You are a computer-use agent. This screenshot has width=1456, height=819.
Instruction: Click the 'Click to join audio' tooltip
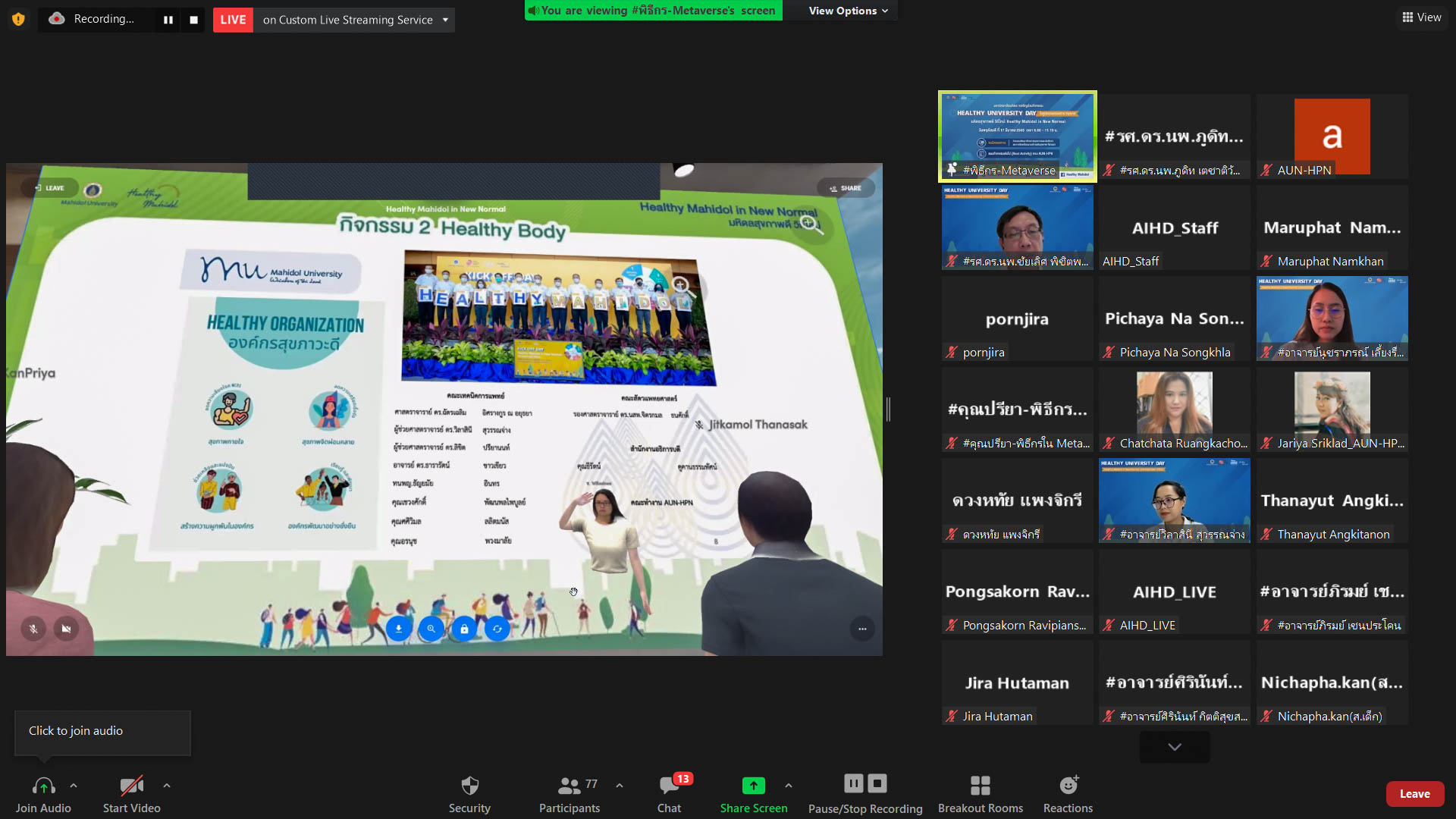tap(102, 731)
